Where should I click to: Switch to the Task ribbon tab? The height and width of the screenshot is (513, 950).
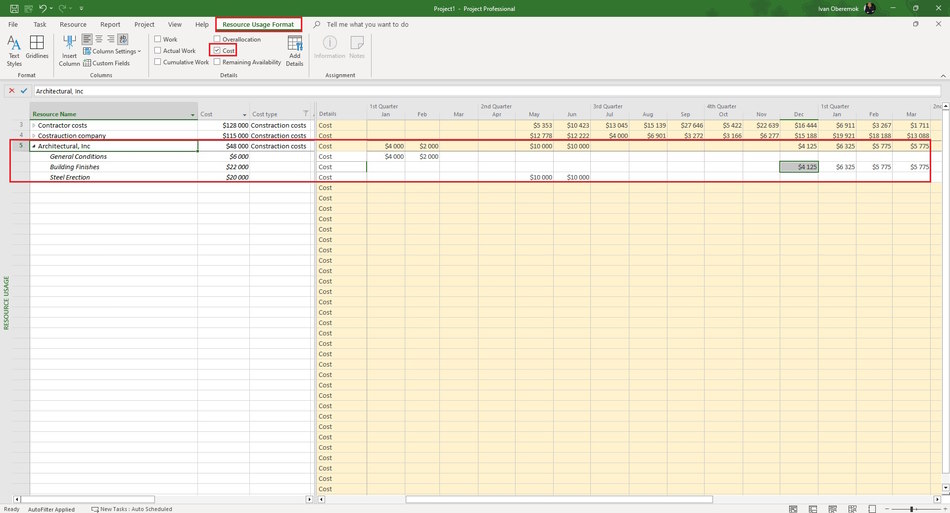[x=40, y=24]
